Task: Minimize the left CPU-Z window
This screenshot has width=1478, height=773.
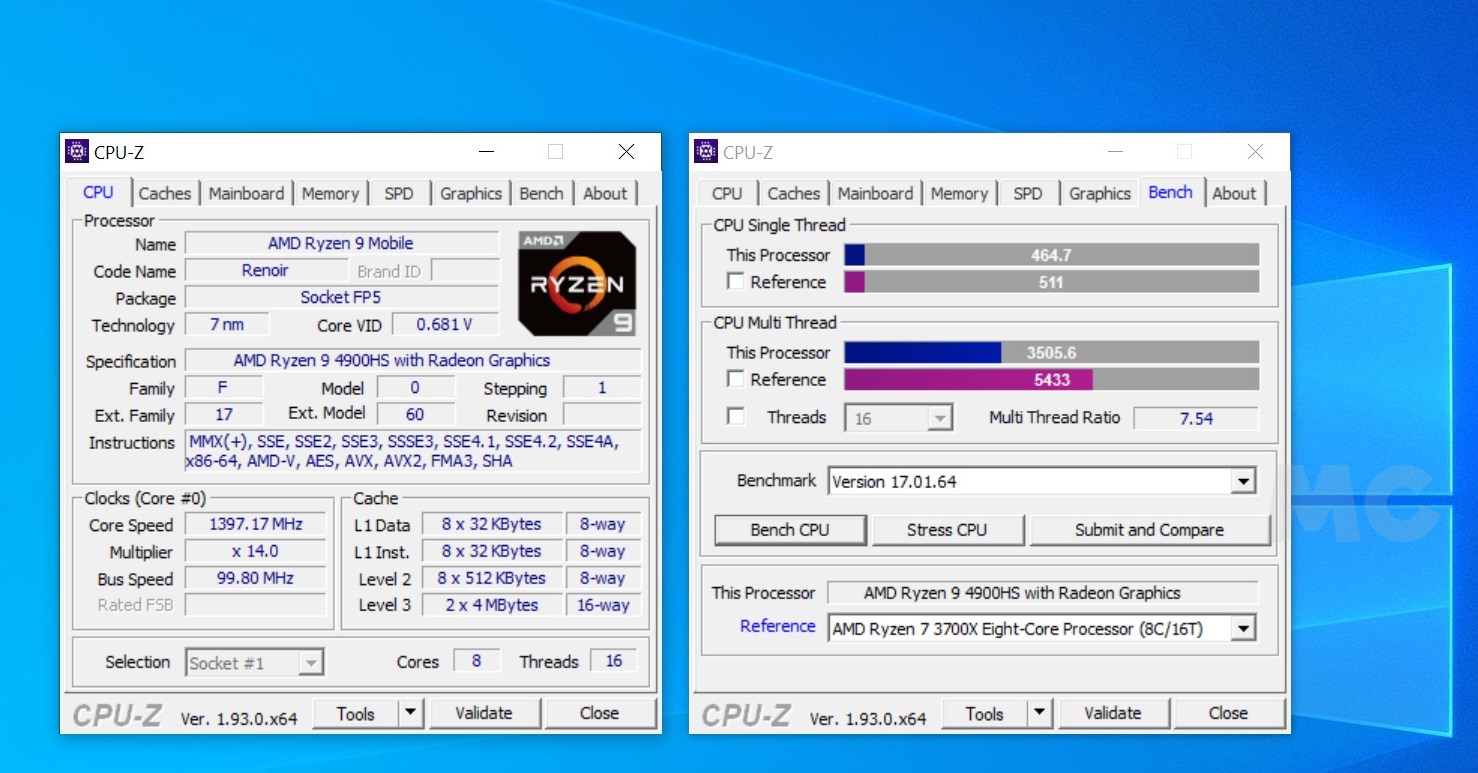Action: [x=486, y=152]
